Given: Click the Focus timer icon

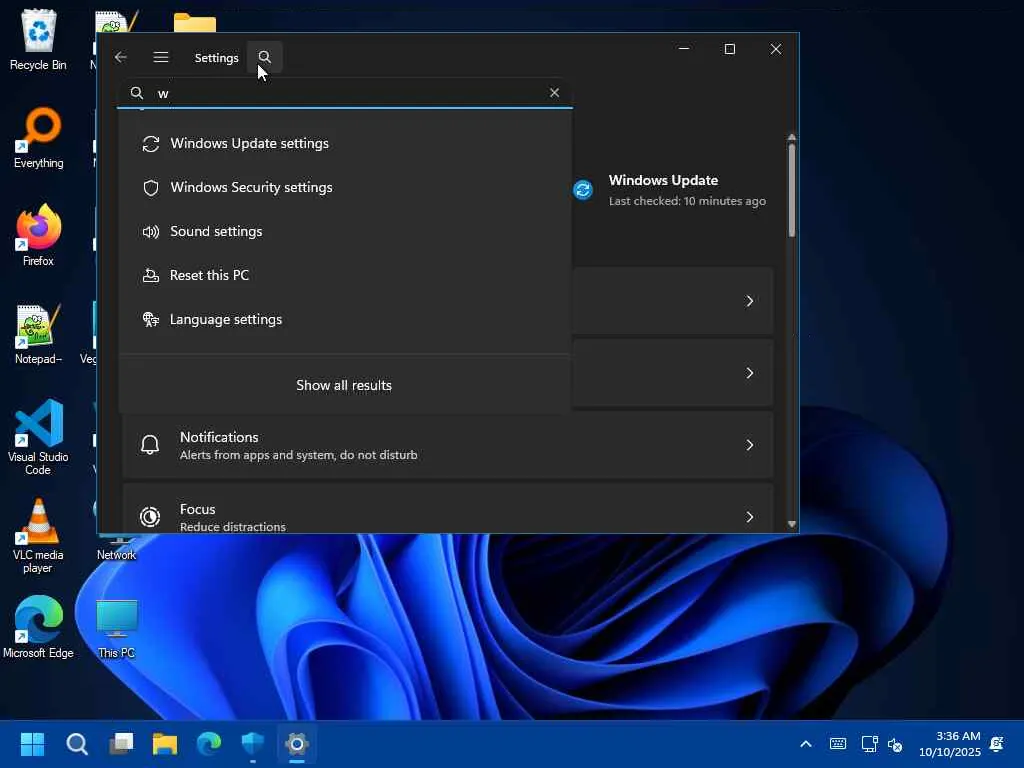Looking at the screenshot, I should [150, 517].
